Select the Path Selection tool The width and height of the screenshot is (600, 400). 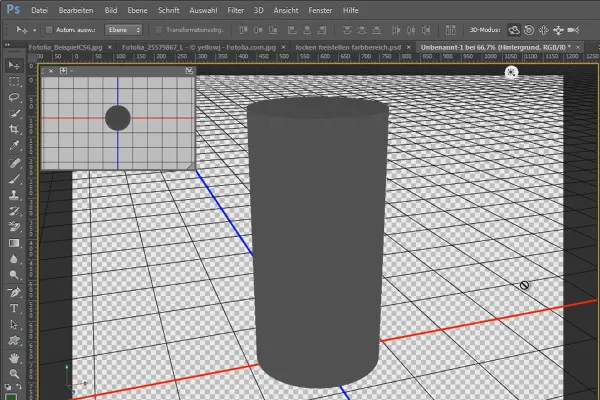click(x=14, y=325)
